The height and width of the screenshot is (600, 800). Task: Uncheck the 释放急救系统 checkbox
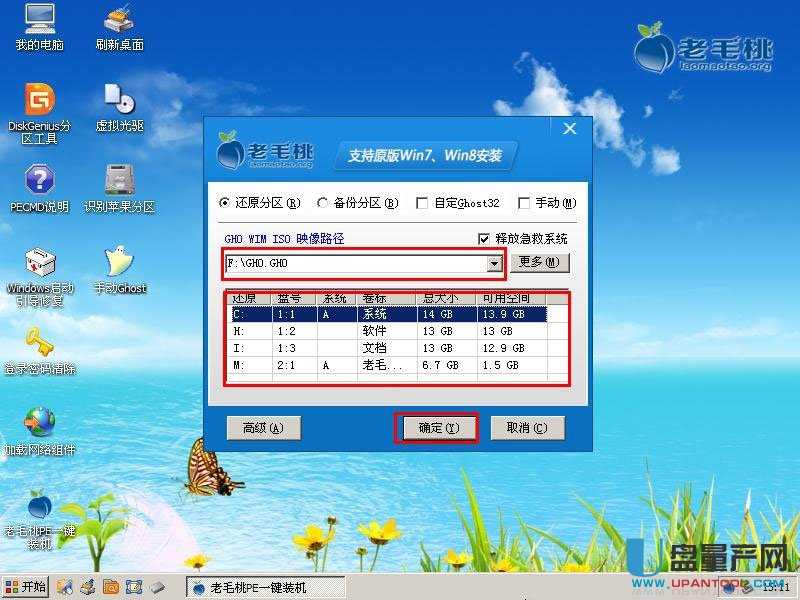485,239
